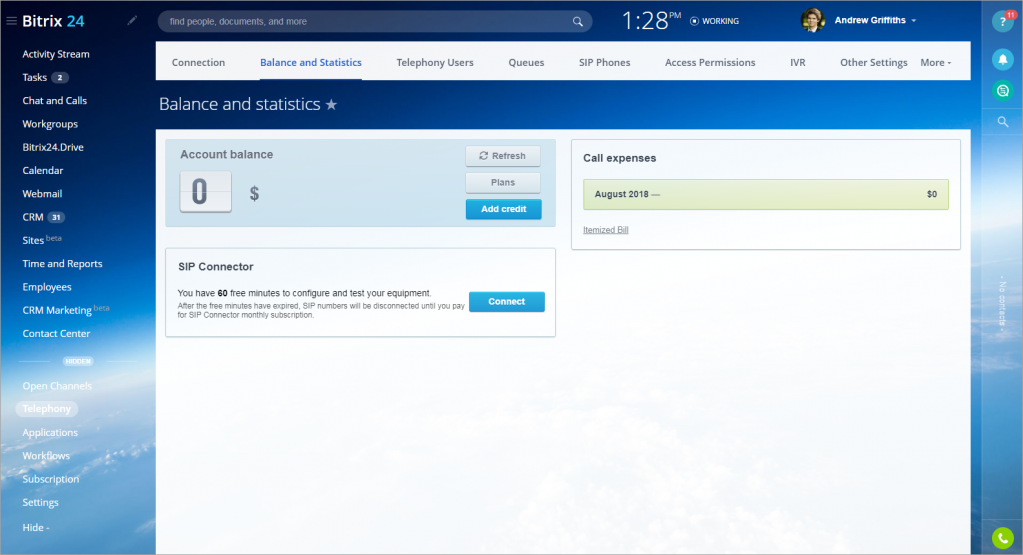
Task: Switch to the Connection tab
Action: pos(198,63)
